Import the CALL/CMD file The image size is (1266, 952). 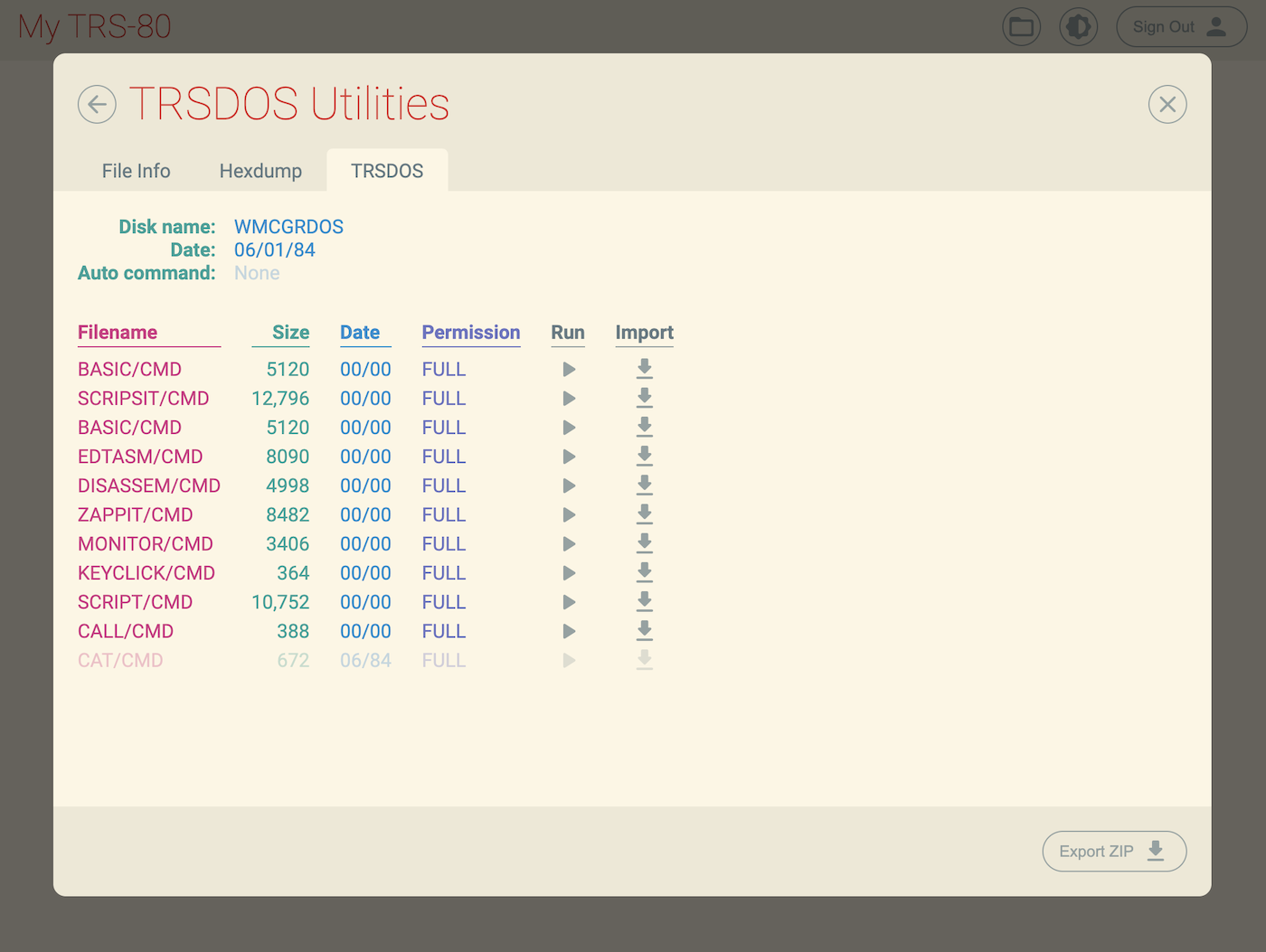[x=645, y=631]
